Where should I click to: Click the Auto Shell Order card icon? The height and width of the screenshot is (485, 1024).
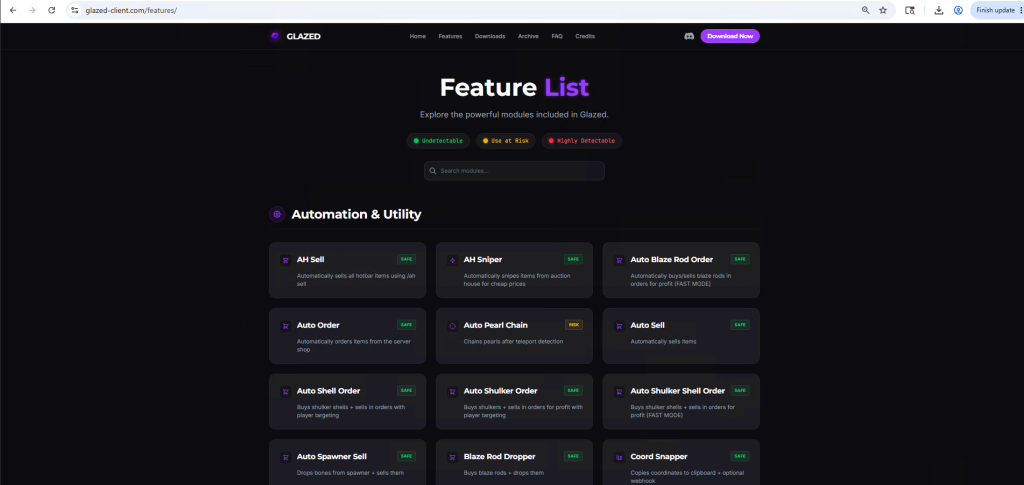click(285, 392)
